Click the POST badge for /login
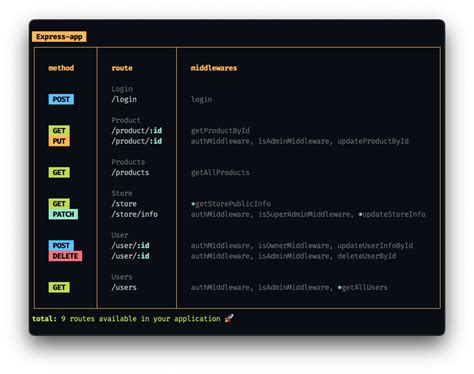 tap(61, 99)
